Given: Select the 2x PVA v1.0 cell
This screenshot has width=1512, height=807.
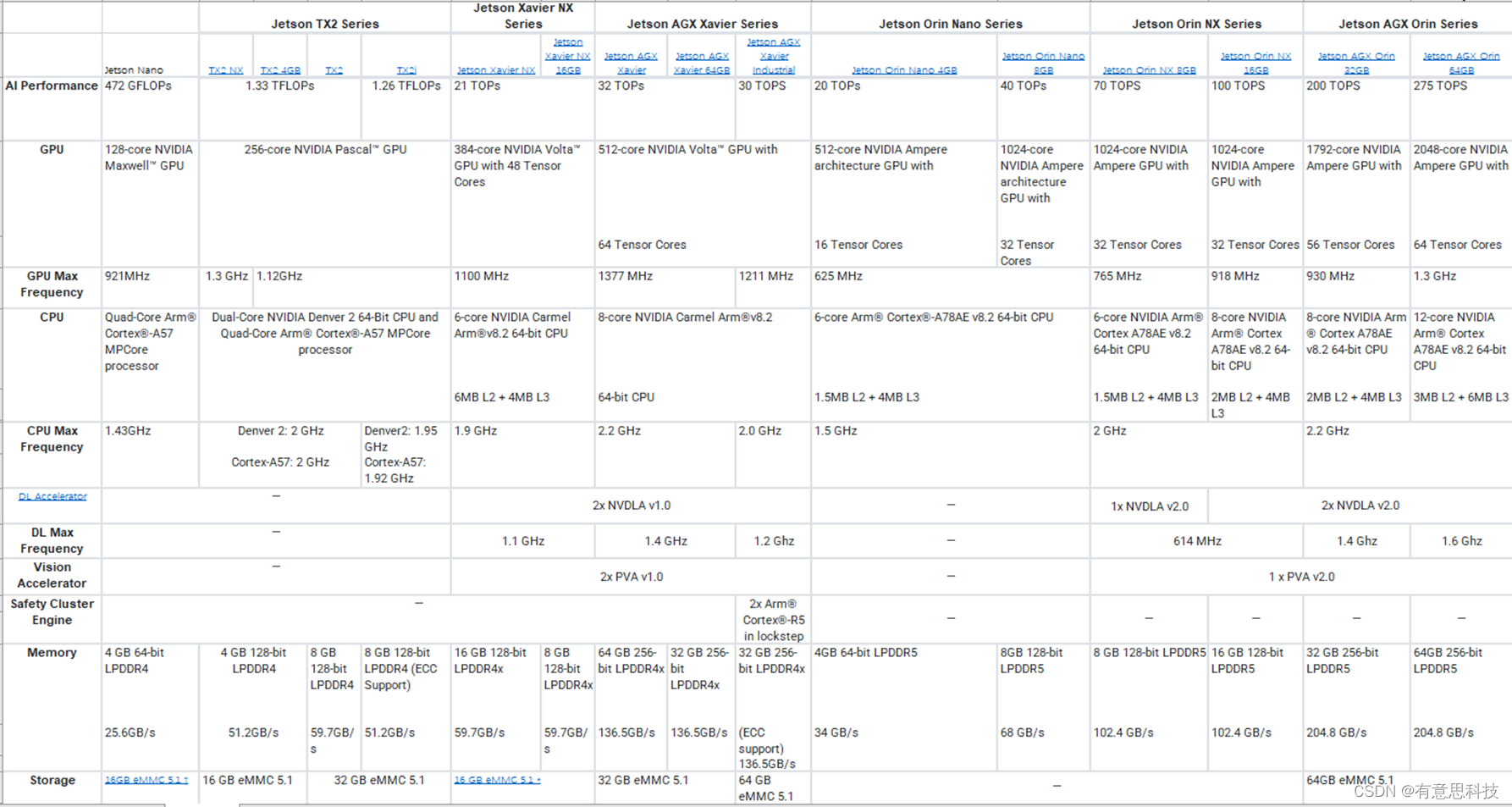Looking at the screenshot, I should (632, 577).
